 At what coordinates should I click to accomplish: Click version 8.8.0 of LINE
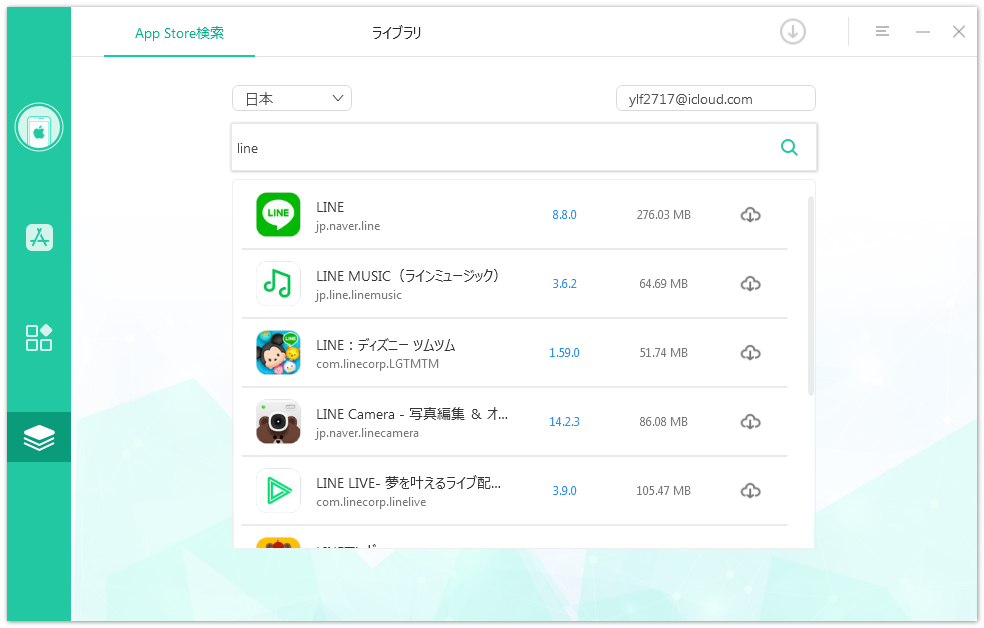pos(564,215)
